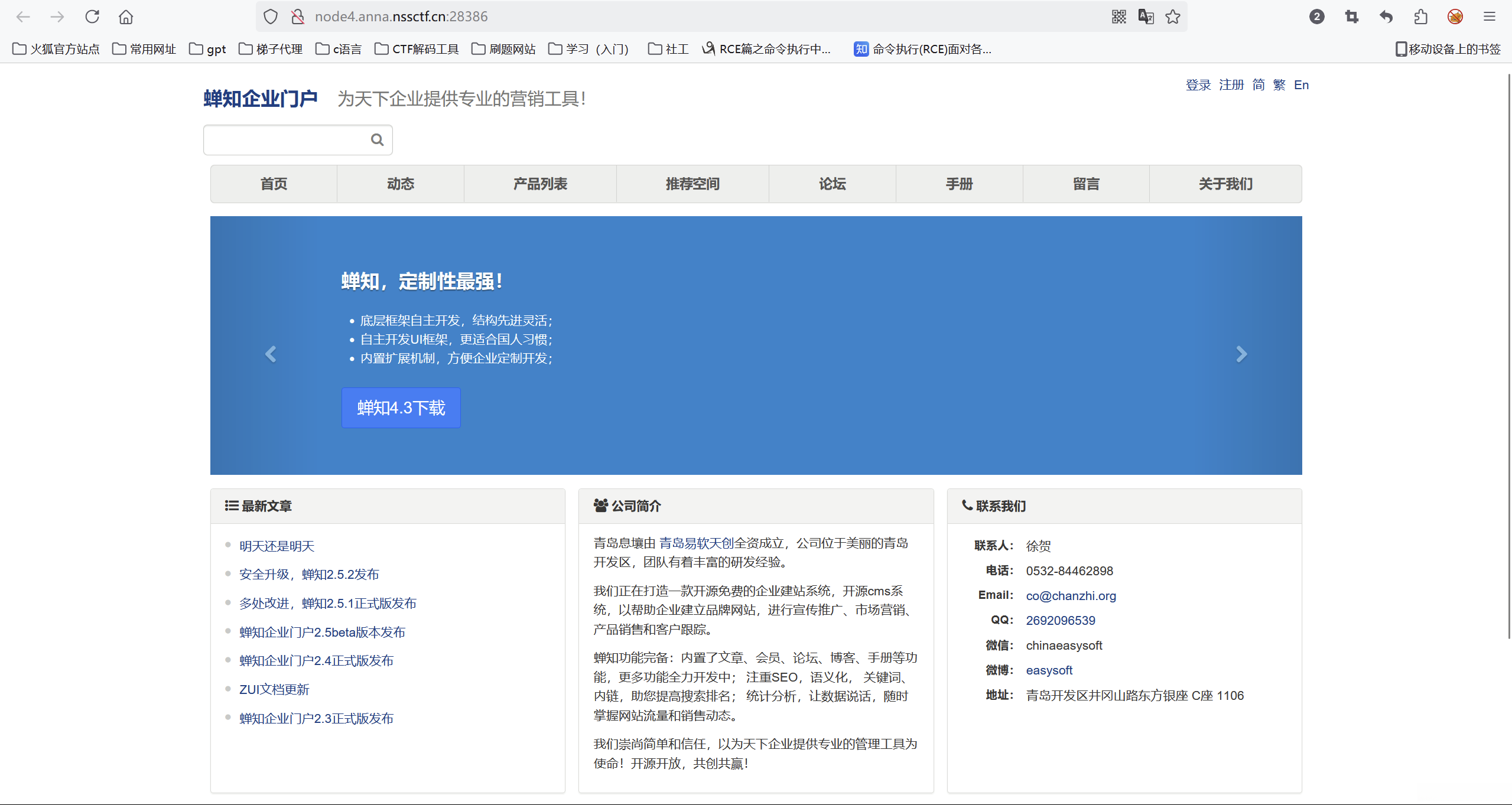The width and height of the screenshot is (1512, 805).
Task: Open the 刷题网站 bookmark folder
Action: click(x=504, y=49)
